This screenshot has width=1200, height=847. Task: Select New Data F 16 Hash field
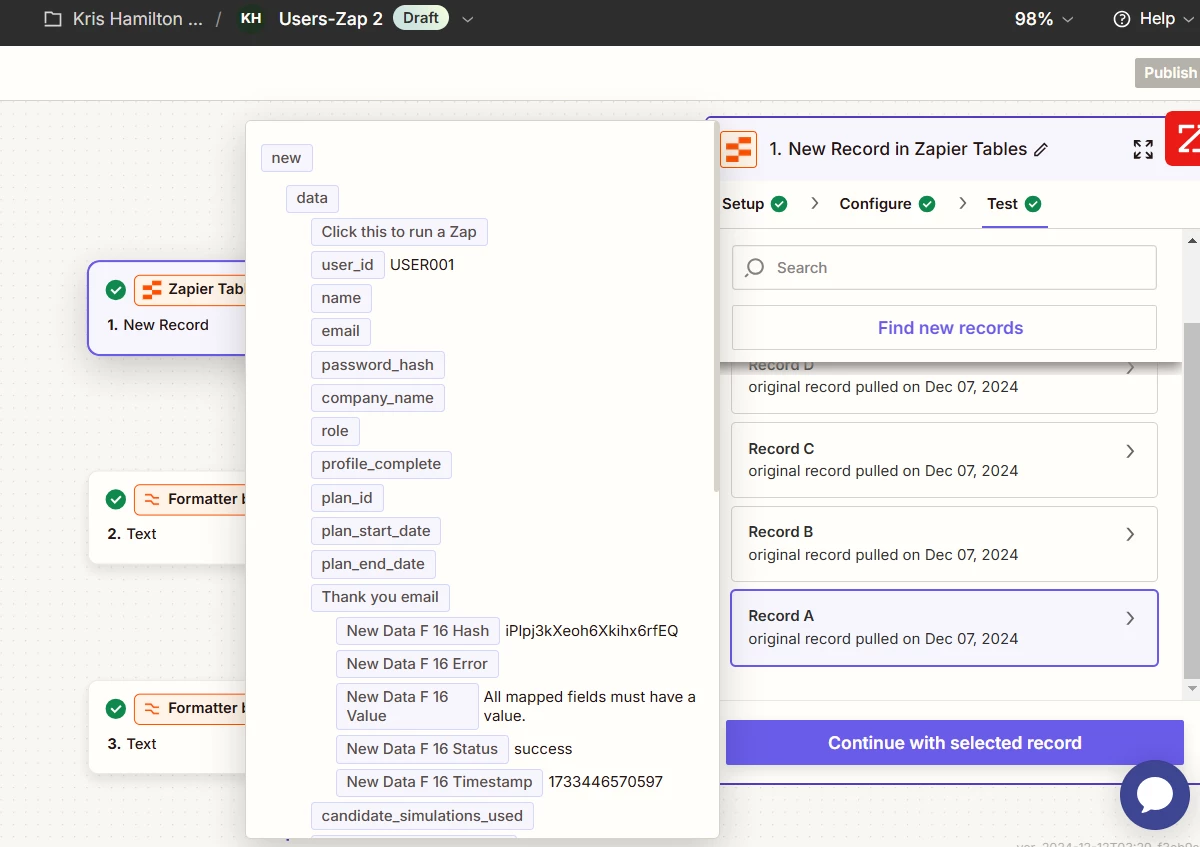[x=418, y=631]
